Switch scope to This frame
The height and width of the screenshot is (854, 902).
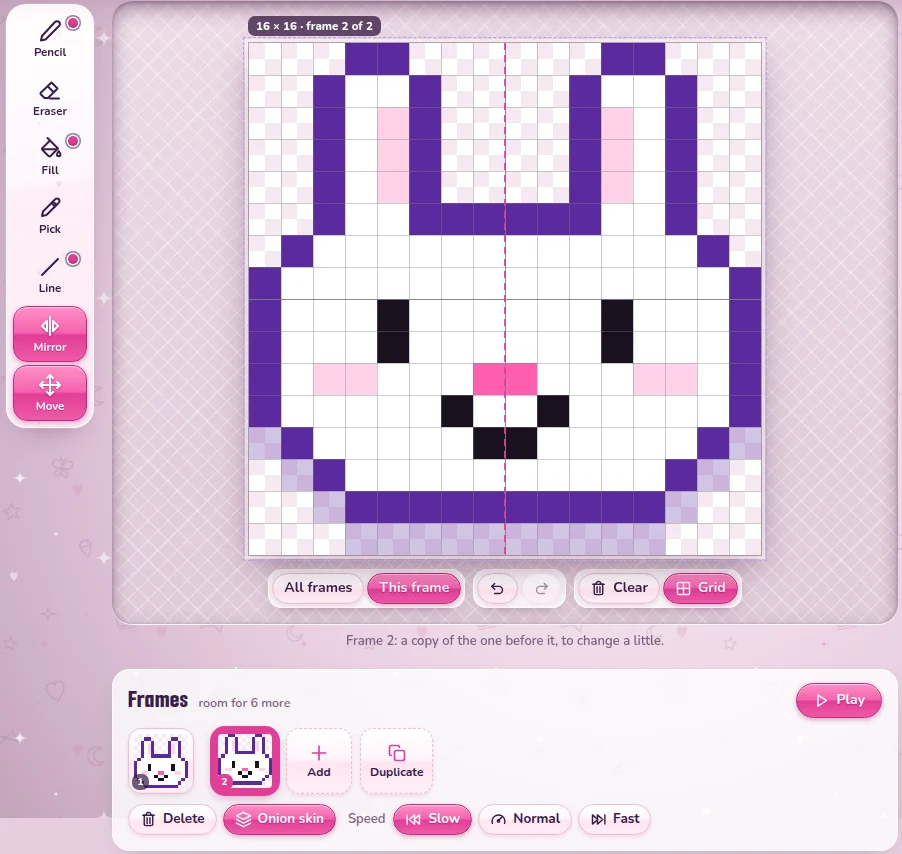tap(414, 588)
